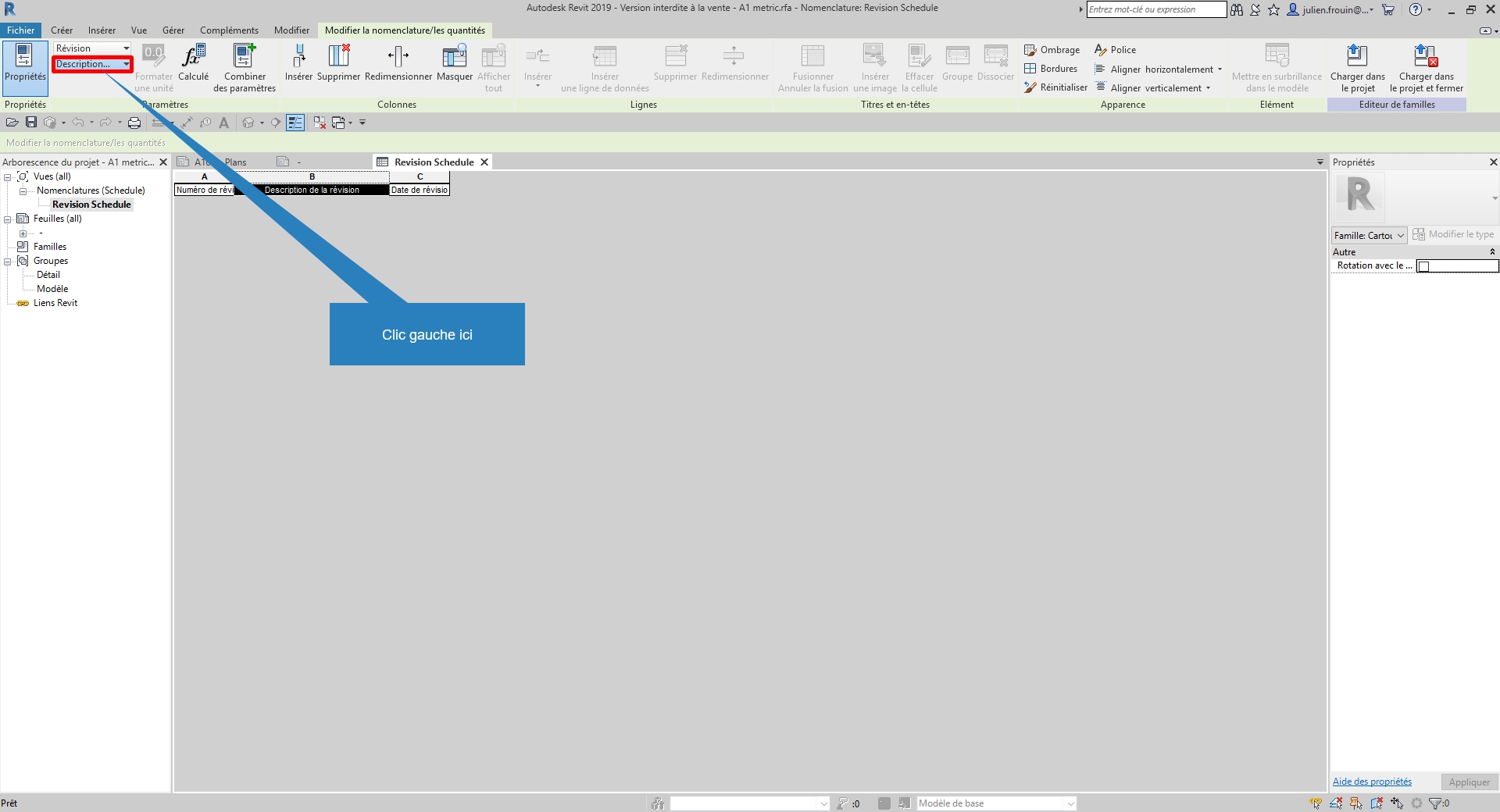Open the Gérer ribbon tab

[173, 30]
